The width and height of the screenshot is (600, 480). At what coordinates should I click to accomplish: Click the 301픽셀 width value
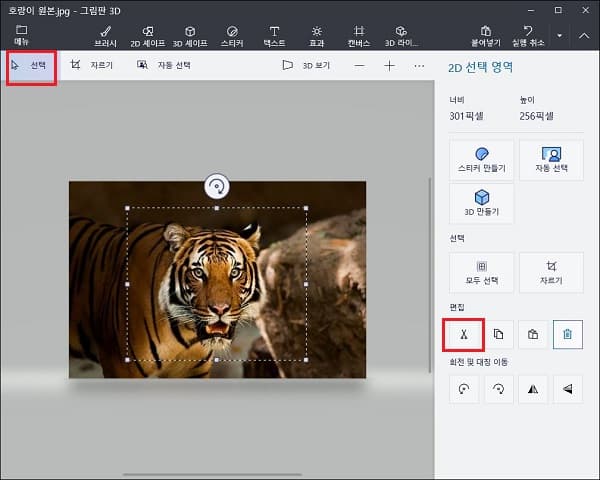[466, 116]
